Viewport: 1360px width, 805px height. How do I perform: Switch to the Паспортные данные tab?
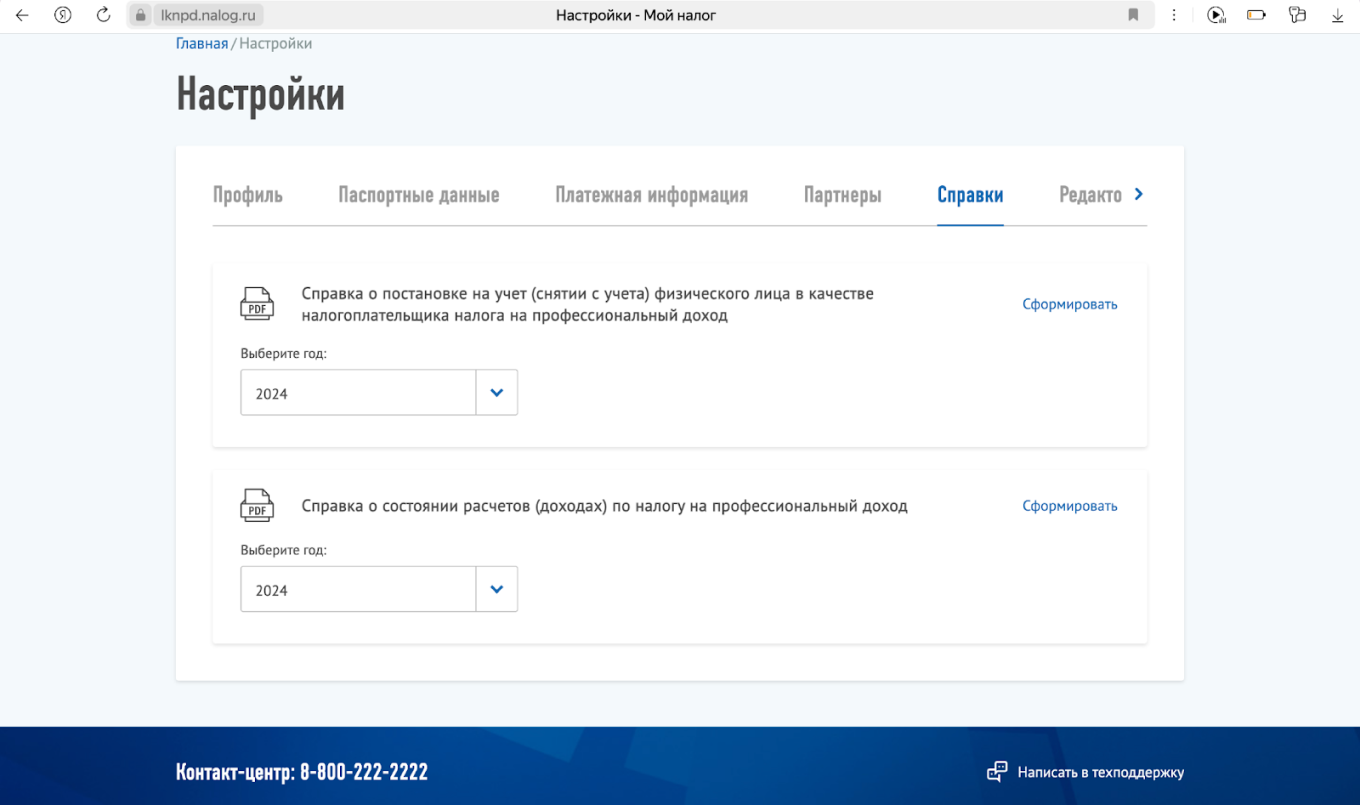click(419, 195)
